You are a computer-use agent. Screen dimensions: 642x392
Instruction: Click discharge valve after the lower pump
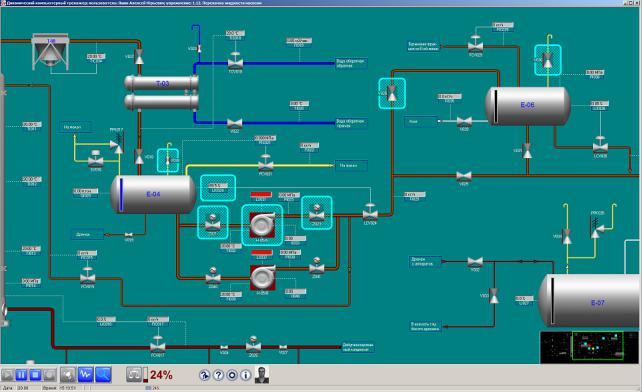[316, 265]
